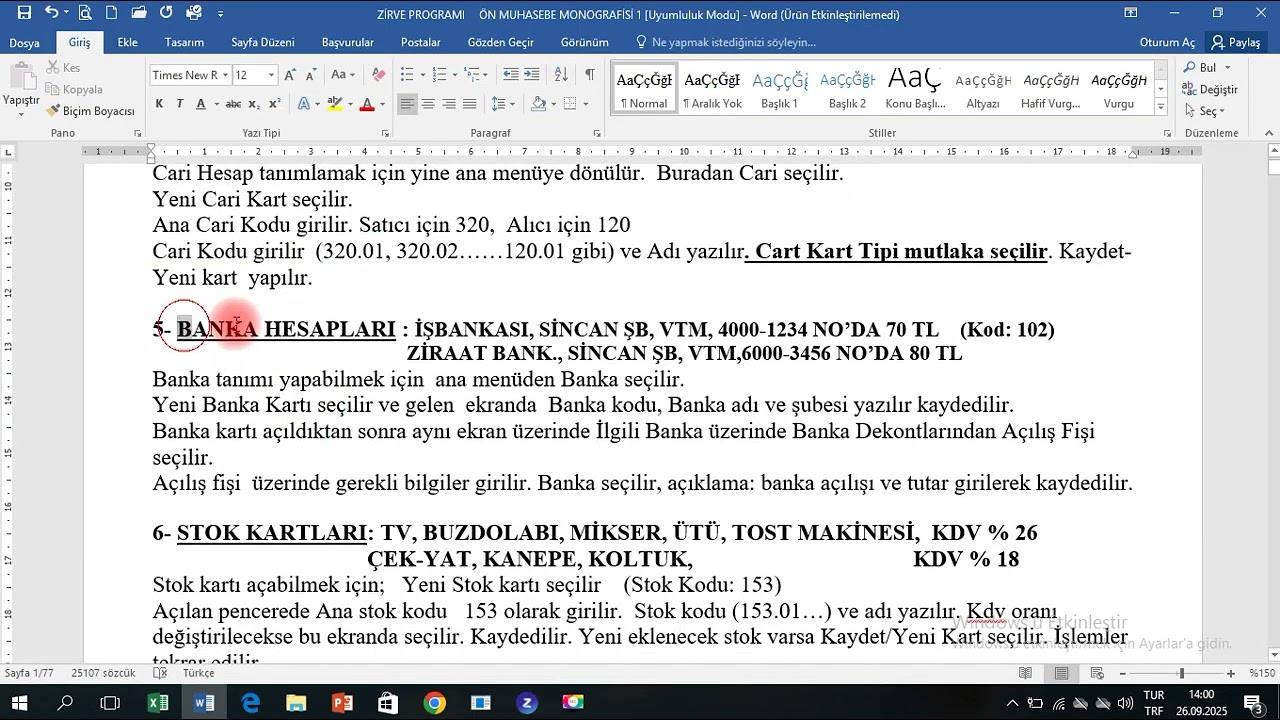Image resolution: width=1280 pixels, height=720 pixels.
Task: Expand the numbered list dropdown arrow
Action: point(455,75)
